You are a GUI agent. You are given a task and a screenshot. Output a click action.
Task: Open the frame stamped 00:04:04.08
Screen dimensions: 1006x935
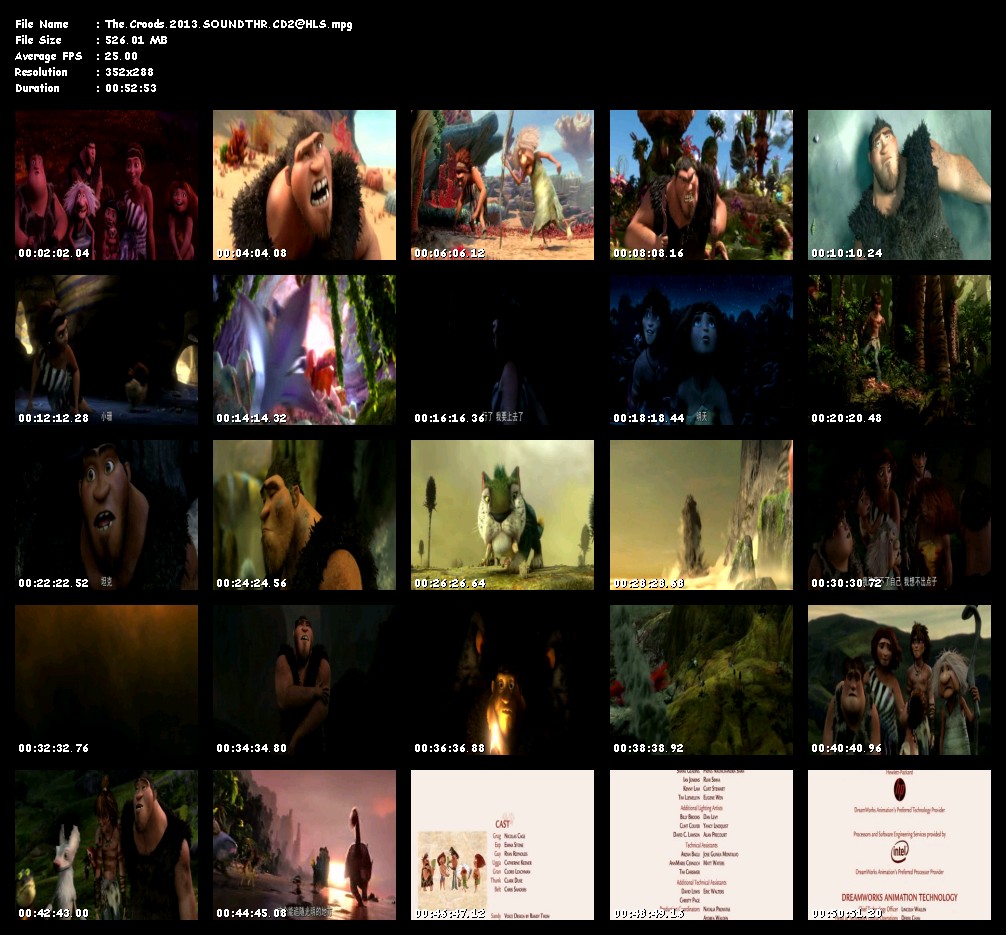click(x=304, y=185)
